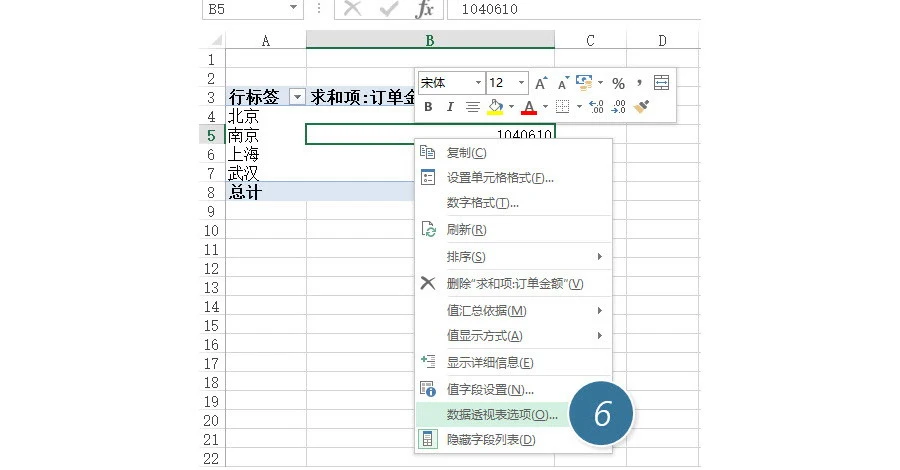Choose 刷新(R) from context menu

[x=513, y=230]
